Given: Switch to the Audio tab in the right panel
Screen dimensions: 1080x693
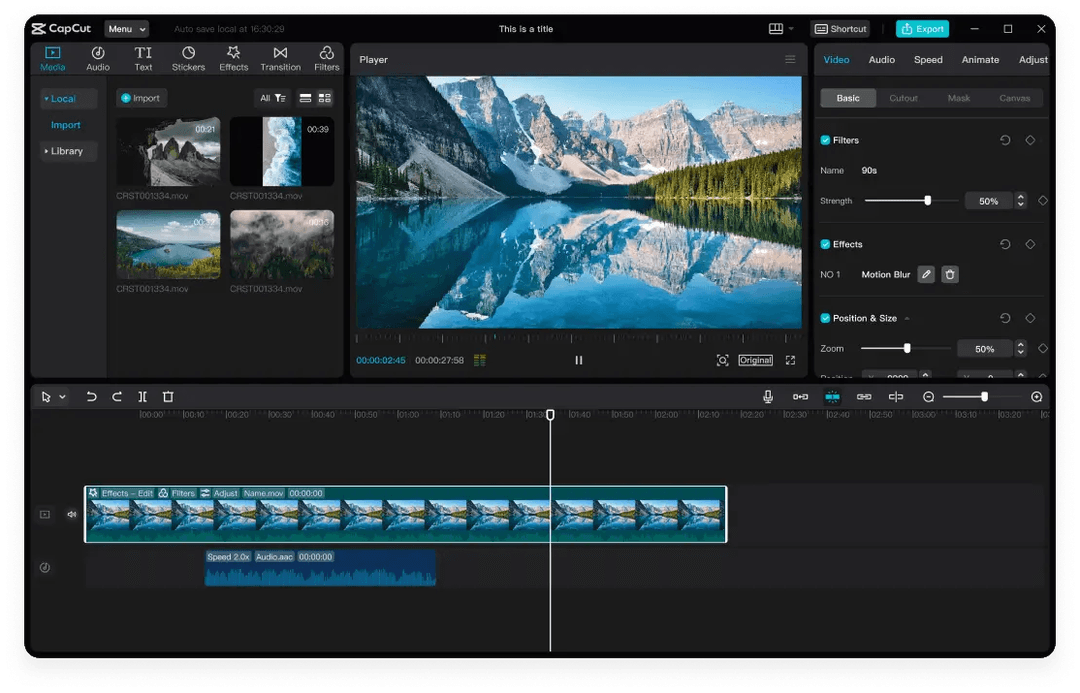Looking at the screenshot, I should click(x=881, y=60).
